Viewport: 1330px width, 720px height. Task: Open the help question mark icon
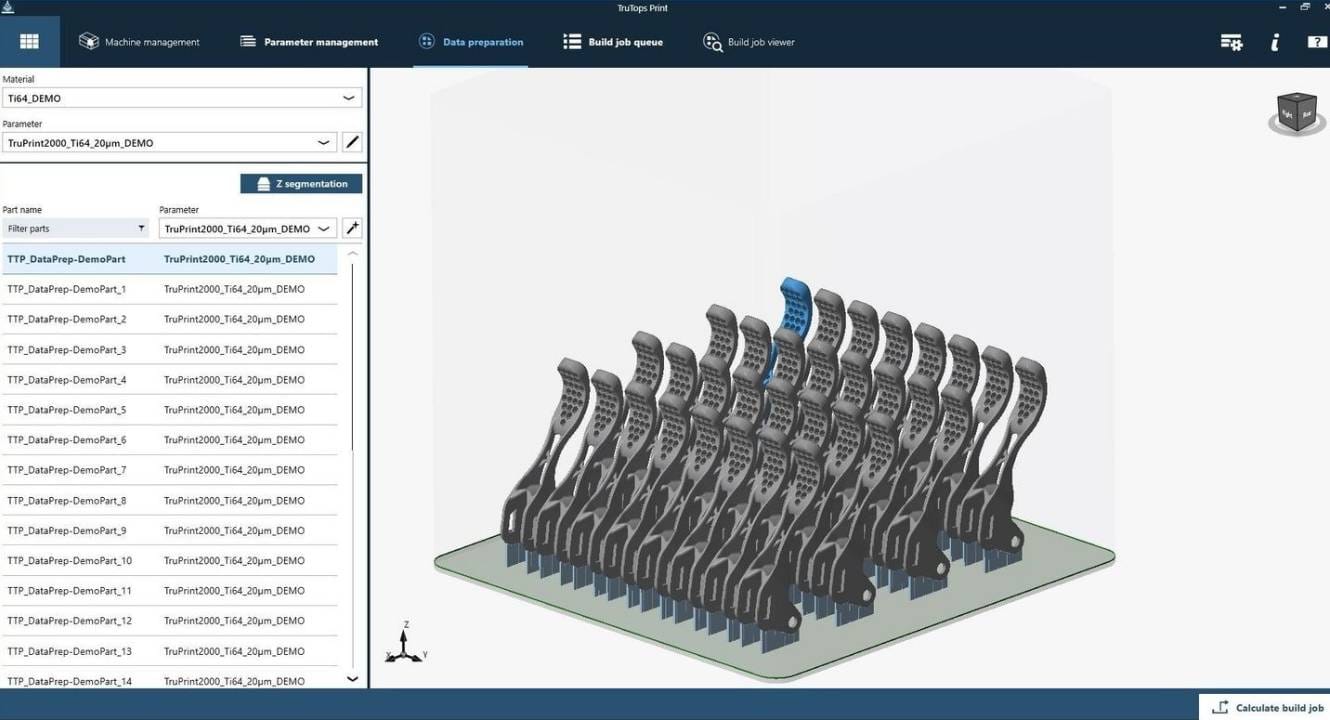[1317, 42]
